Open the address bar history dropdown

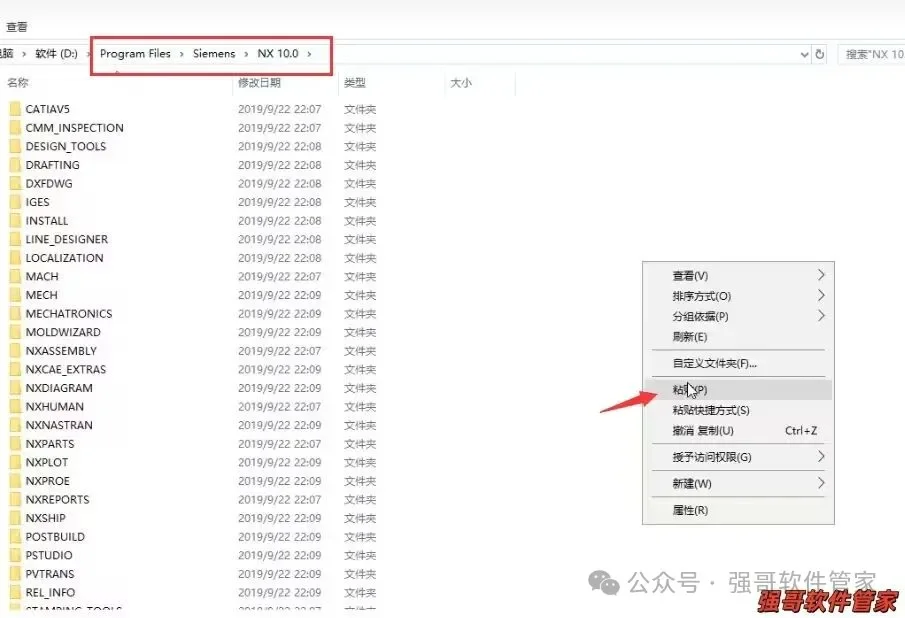(x=805, y=54)
